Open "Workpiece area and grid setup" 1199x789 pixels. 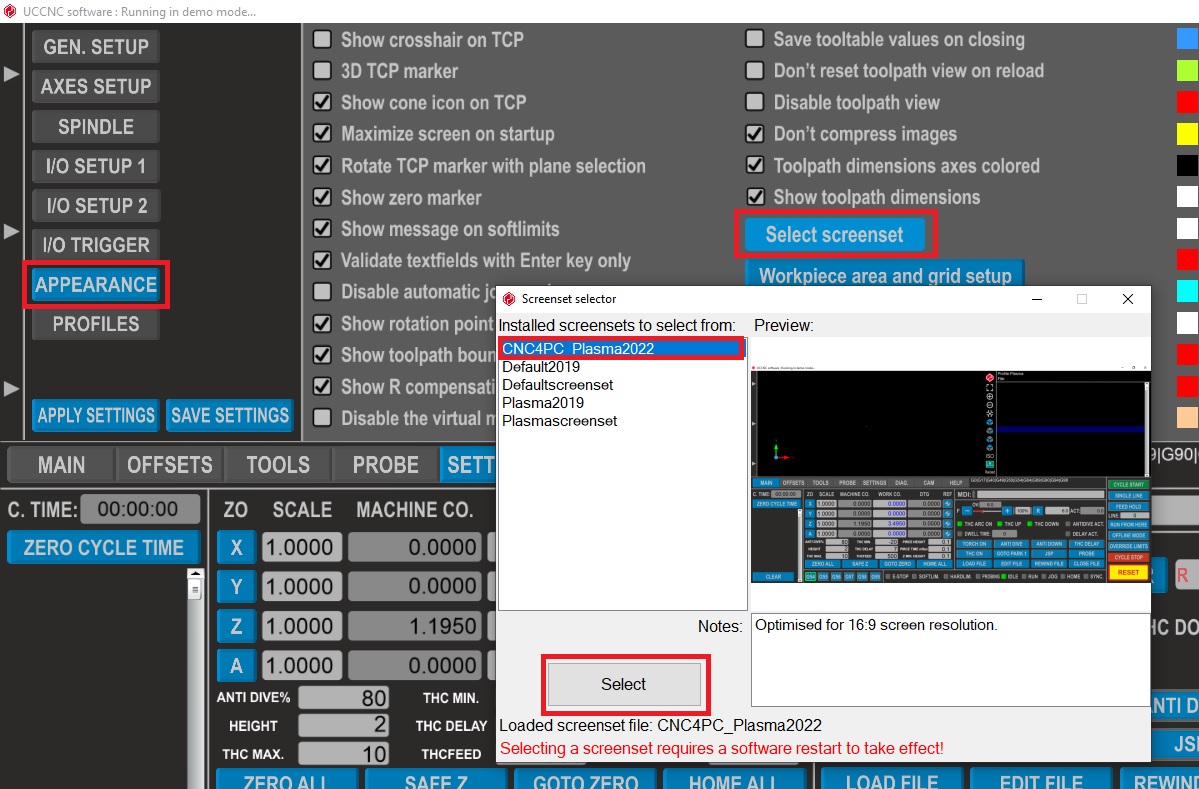(x=883, y=276)
